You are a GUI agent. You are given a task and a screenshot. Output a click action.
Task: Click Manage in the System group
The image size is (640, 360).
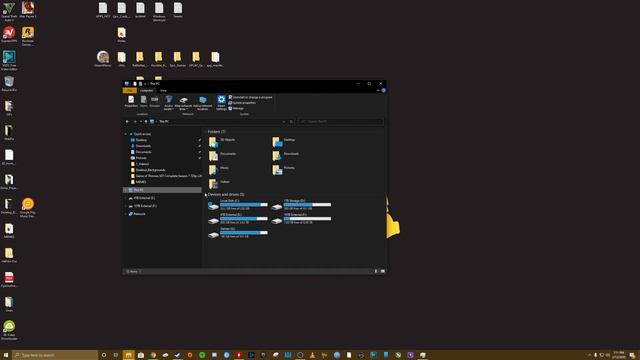tap(236, 108)
